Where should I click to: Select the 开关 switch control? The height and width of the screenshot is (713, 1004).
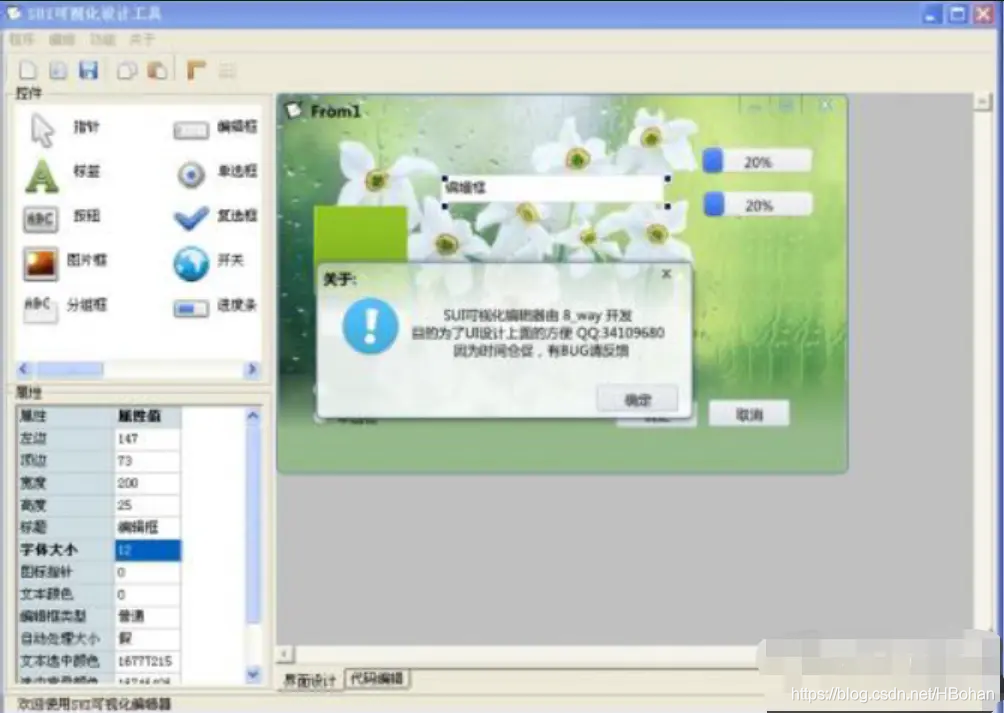tap(209, 262)
